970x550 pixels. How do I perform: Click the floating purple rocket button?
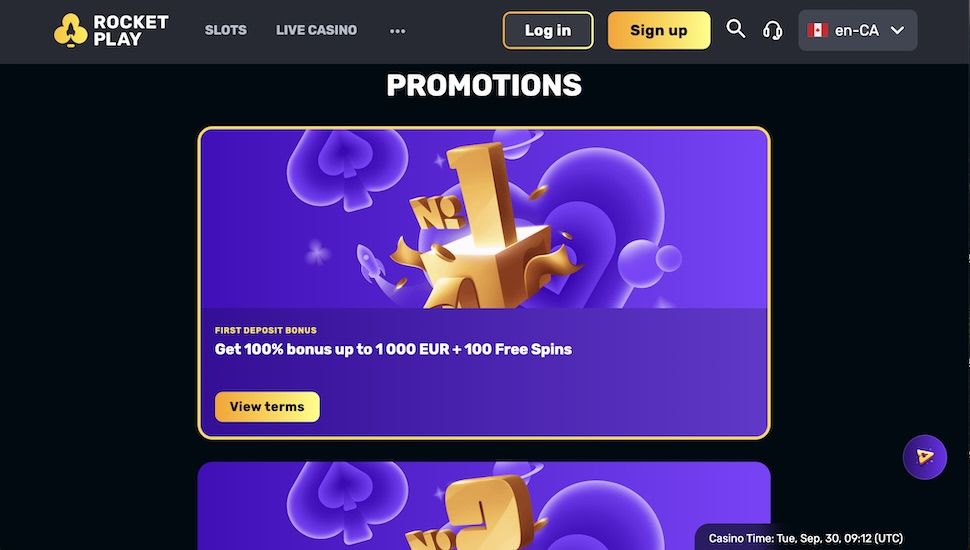point(924,457)
